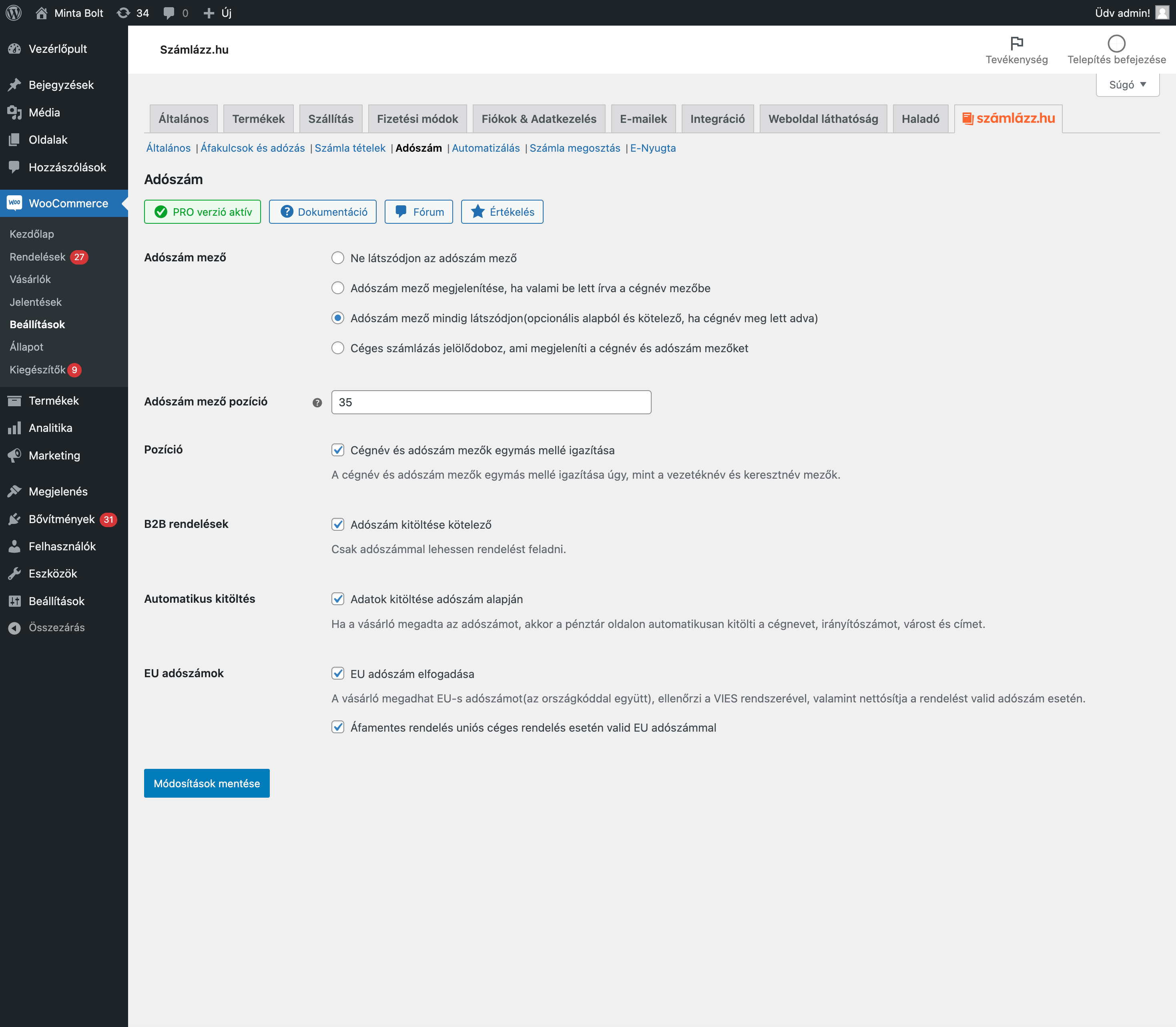Open Bővítmények plugins menu
Image resolution: width=1176 pixels, height=1027 pixels.
[64, 519]
